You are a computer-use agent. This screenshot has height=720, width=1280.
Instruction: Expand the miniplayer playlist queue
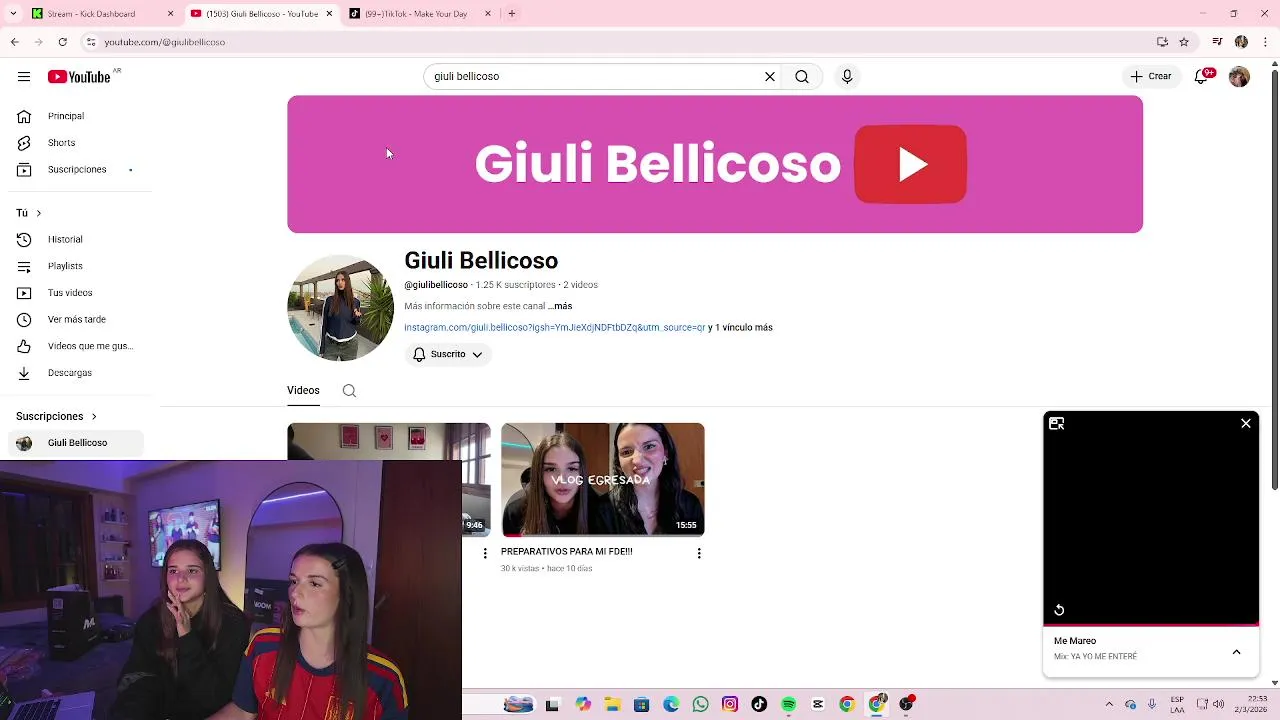point(1237,652)
